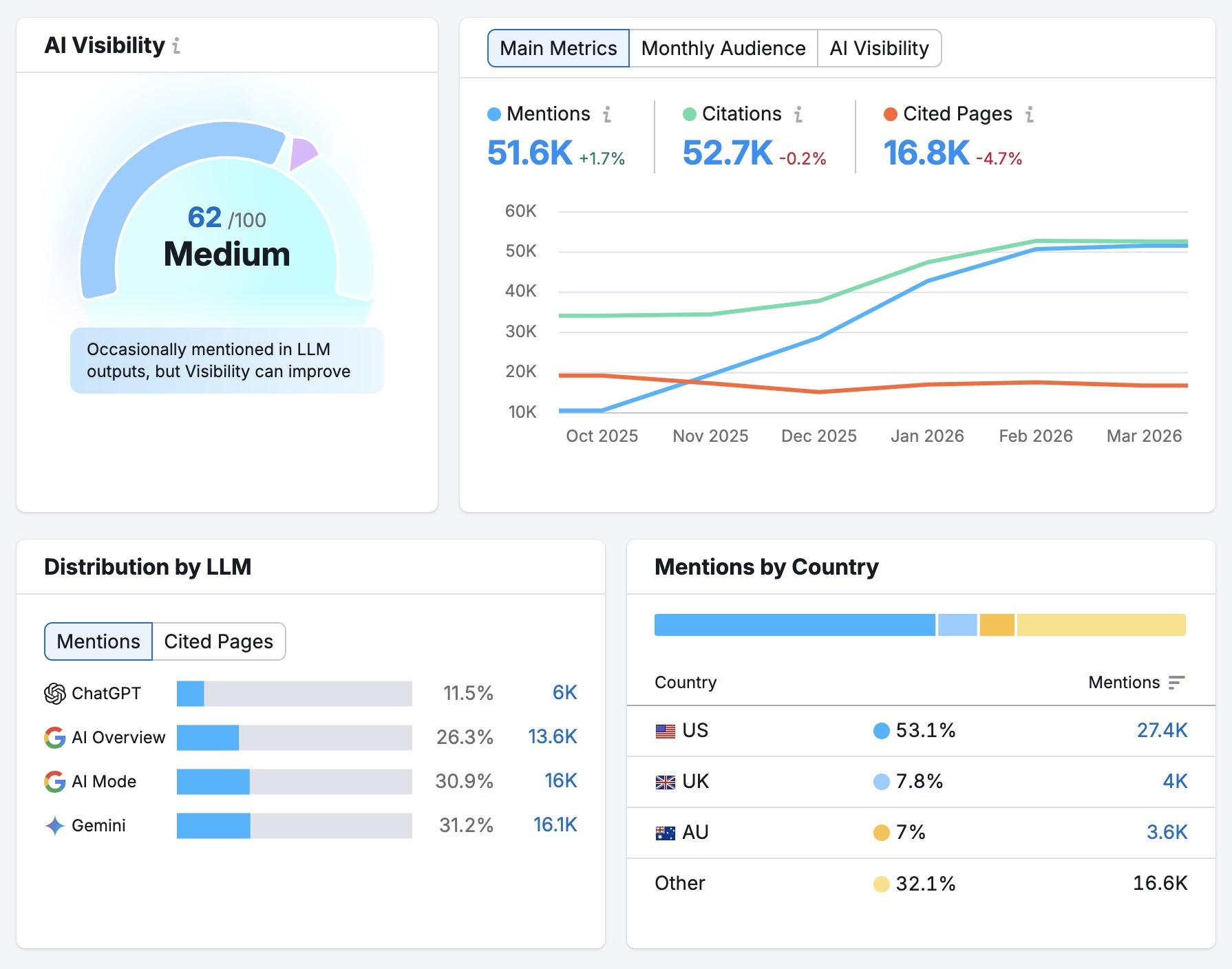The height and width of the screenshot is (969, 1232).
Task: Click the ChatGPT icon in Distribution by LLM
Action: [x=54, y=693]
